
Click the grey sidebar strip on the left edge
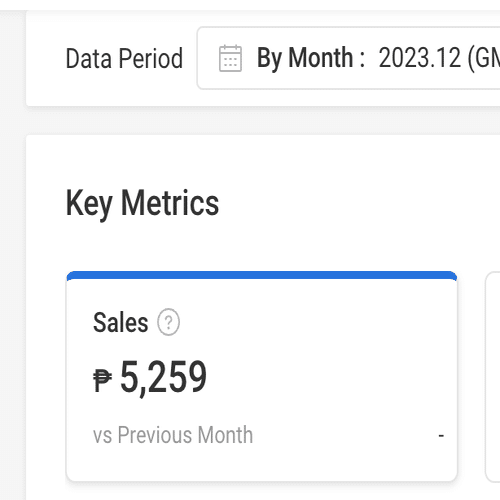pos(13,255)
